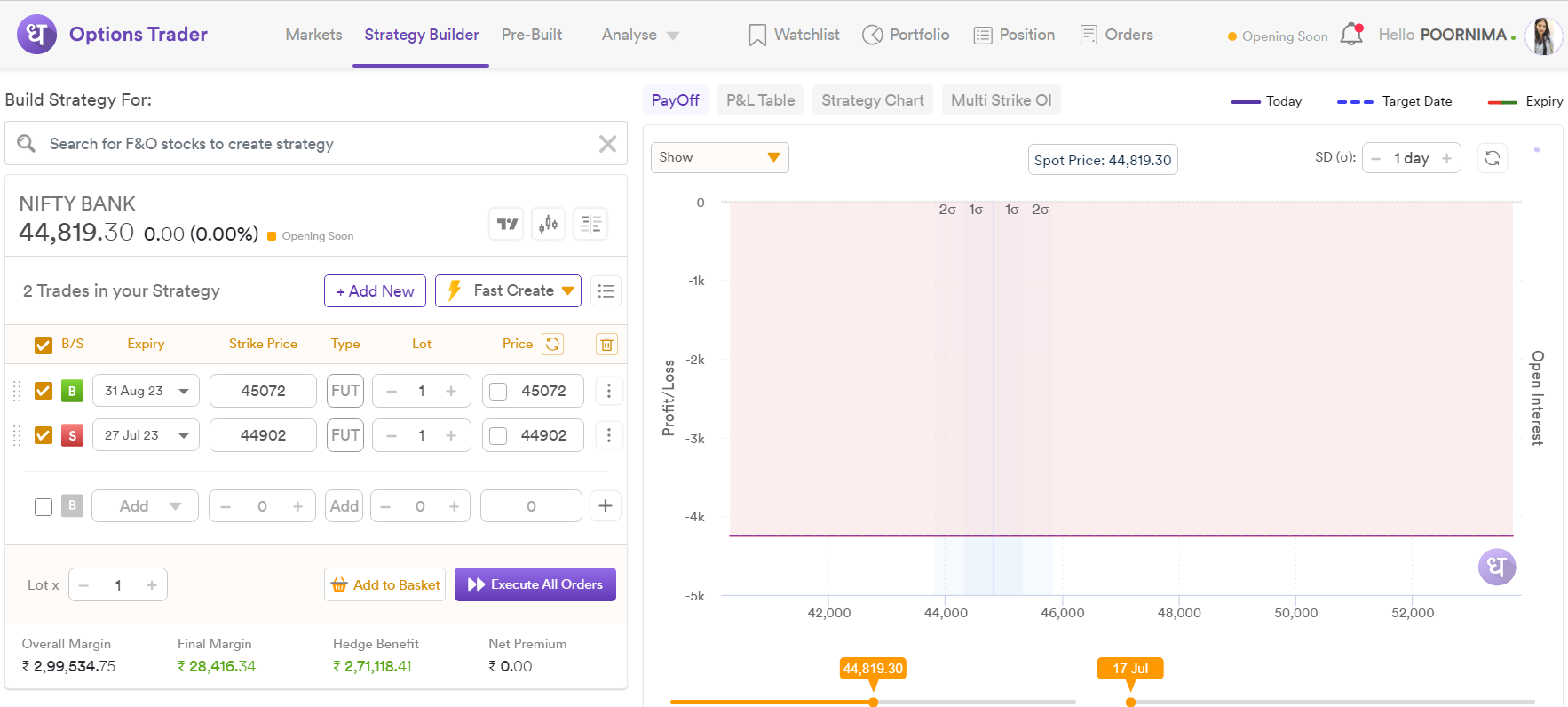Open the Watchlist bookmark icon
Screen dimensions: 1568x707
[757, 35]
